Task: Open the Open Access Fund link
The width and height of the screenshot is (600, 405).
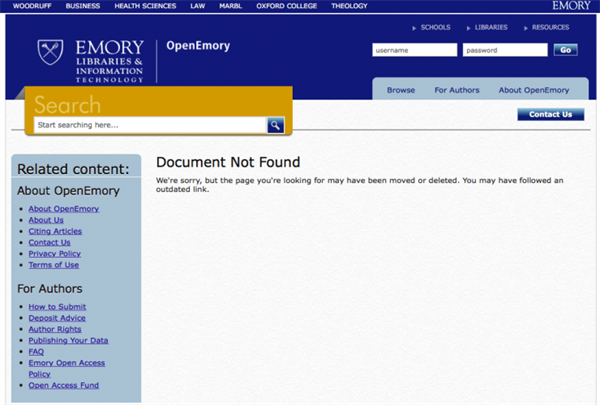Action: tap(64, 385)
